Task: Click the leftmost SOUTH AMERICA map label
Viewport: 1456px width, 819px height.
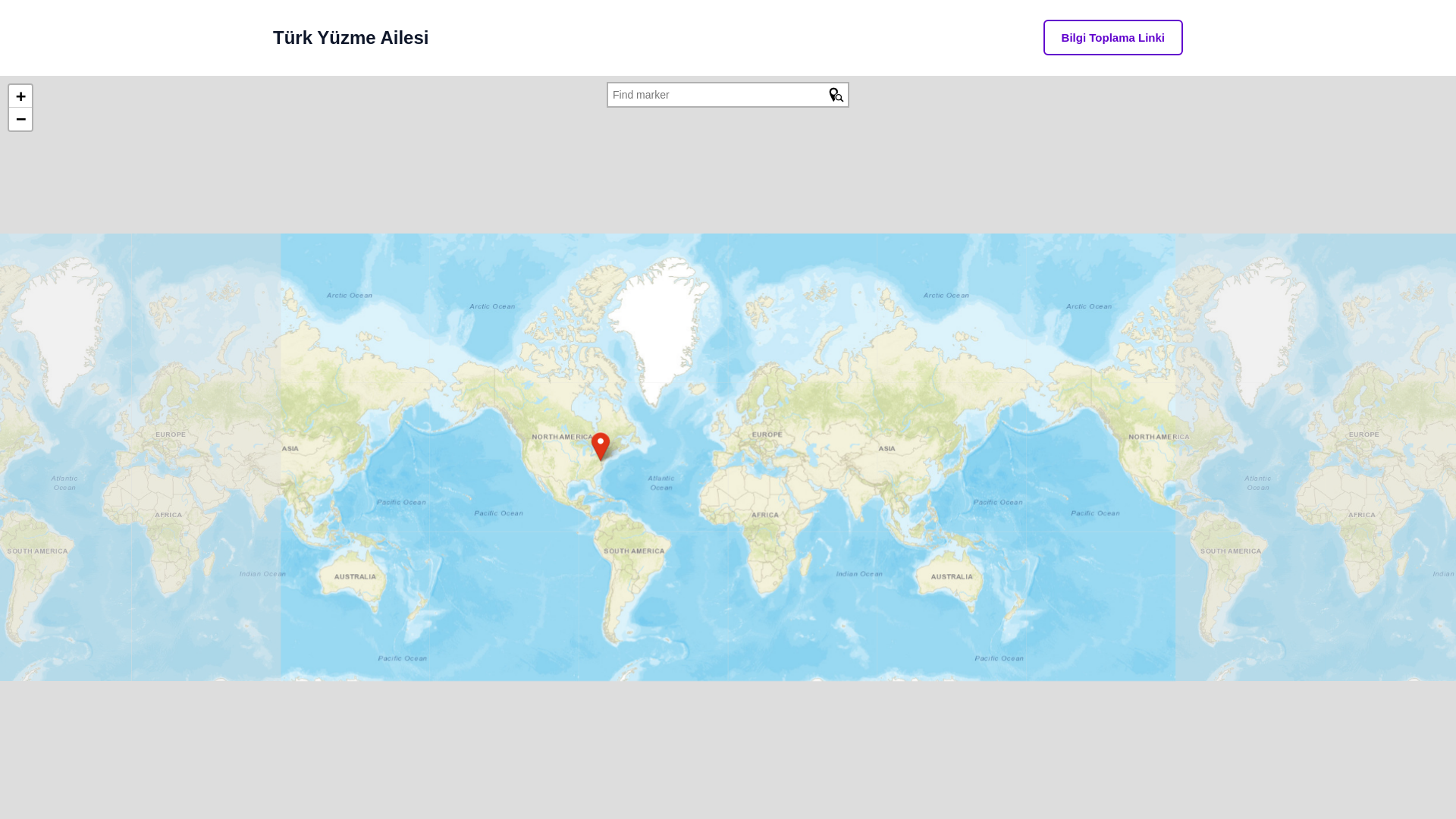Action: [37, 551]
